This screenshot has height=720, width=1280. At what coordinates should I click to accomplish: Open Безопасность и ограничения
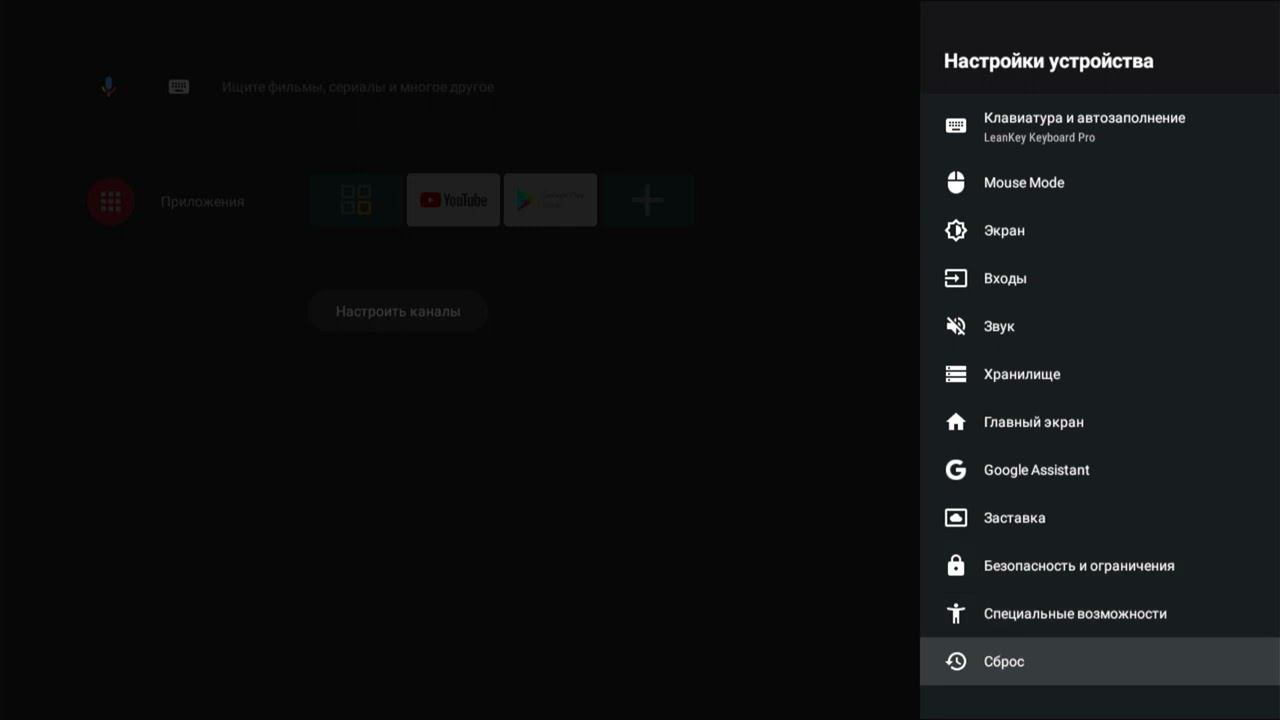pyautogui.click(x=1100, y=565)
